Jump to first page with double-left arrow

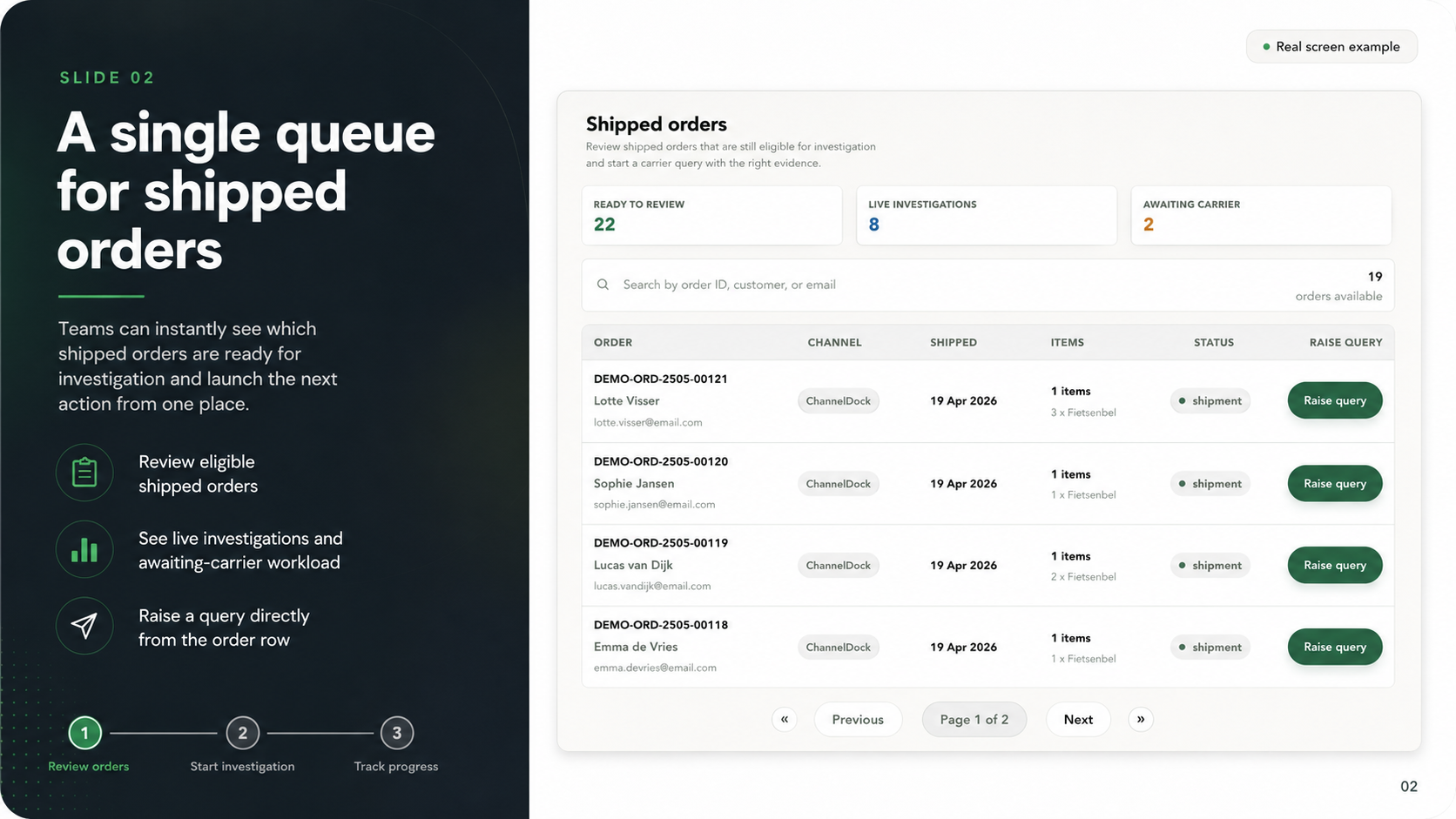coord(785,719)
